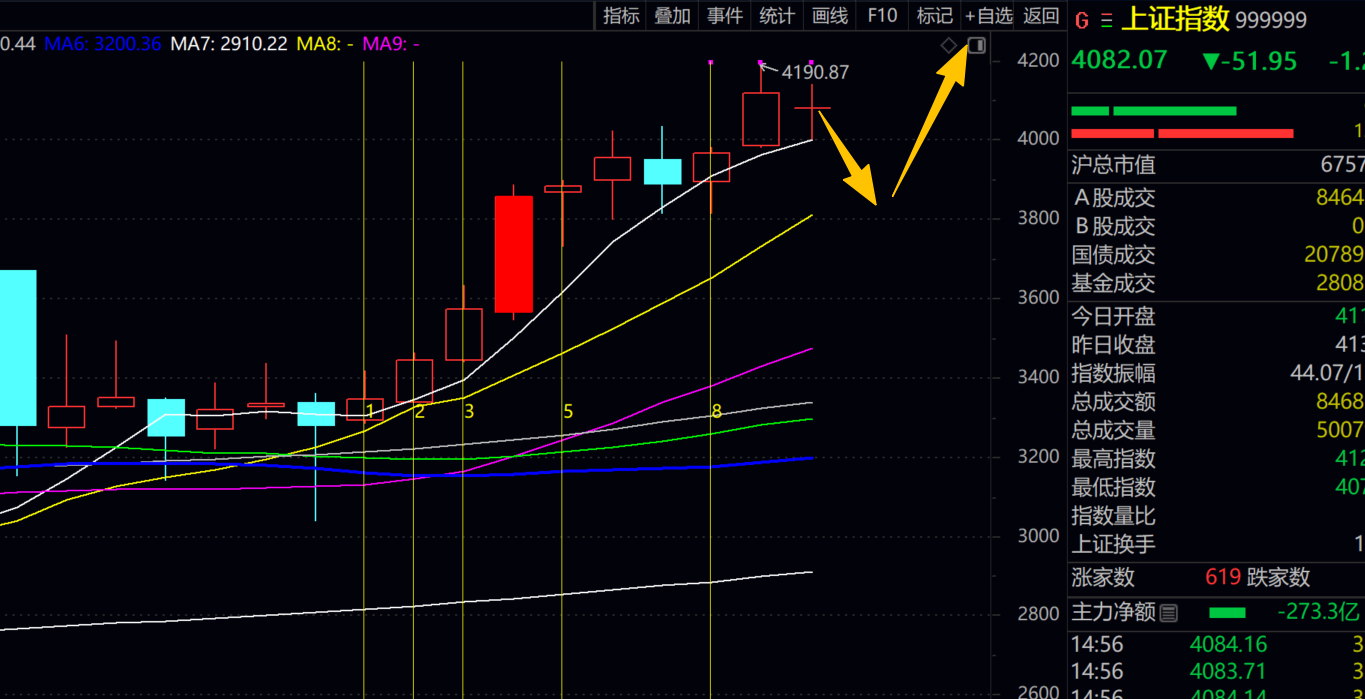Toggle the side panel layout icon

click(977, 46)
